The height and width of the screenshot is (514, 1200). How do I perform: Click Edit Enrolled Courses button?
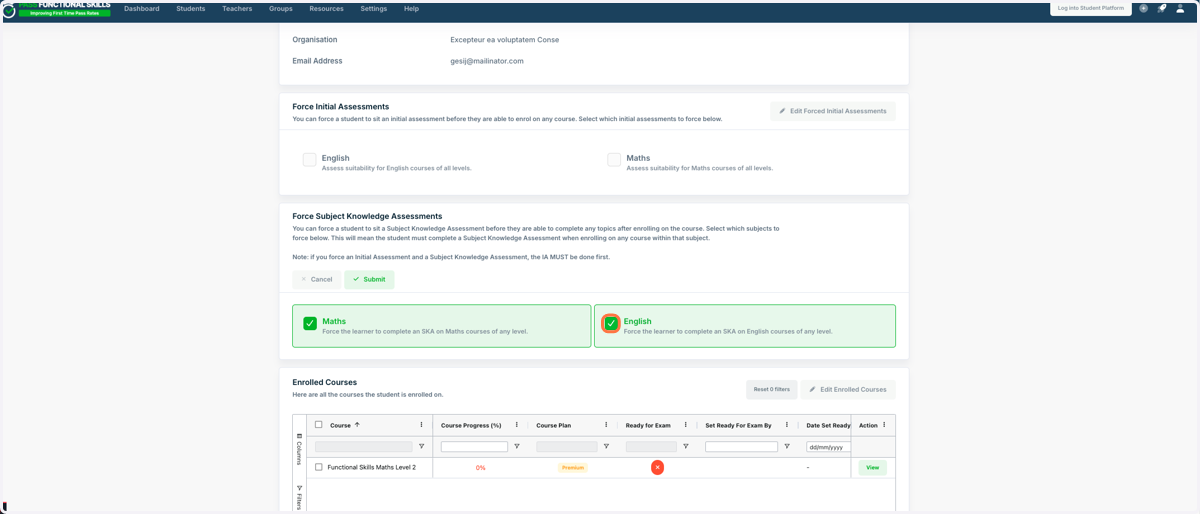(848, 389)
